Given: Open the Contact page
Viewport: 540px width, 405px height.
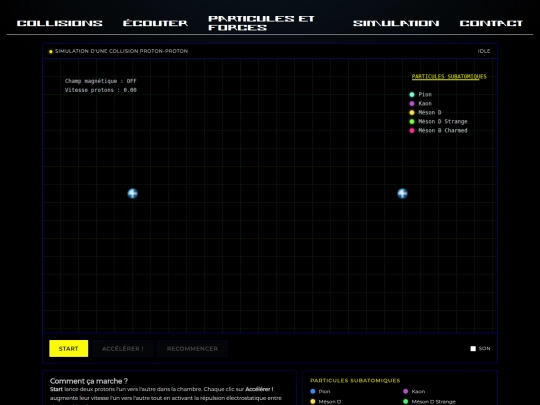Looking at the screenshot, I should click(491, 23).
